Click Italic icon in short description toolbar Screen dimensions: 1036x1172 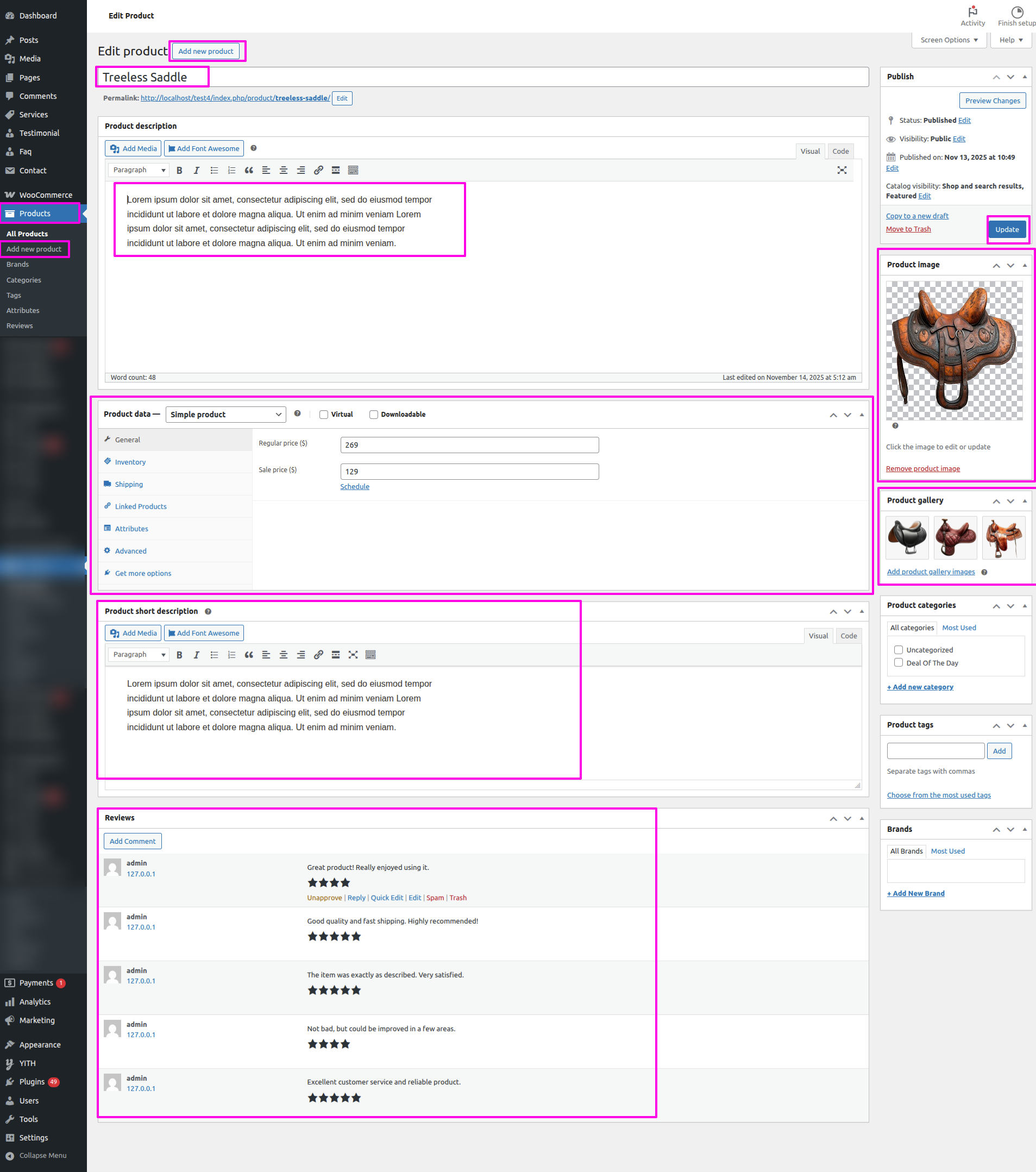[x=197, y=655]
